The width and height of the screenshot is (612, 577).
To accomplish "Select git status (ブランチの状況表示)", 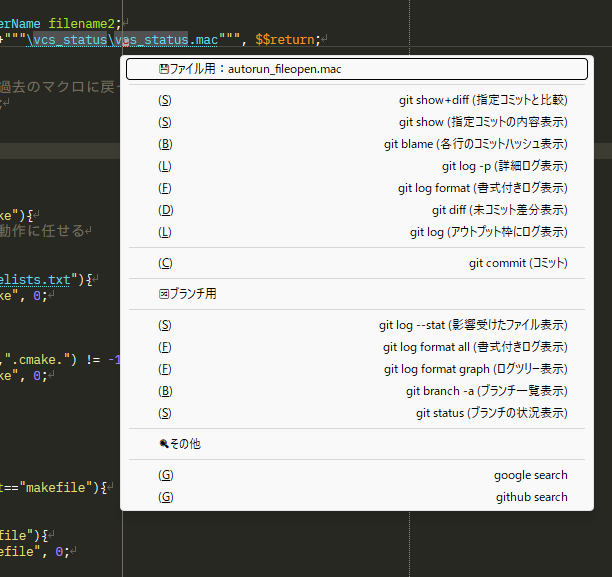I will pyautogui.click(x=357, y=413).
